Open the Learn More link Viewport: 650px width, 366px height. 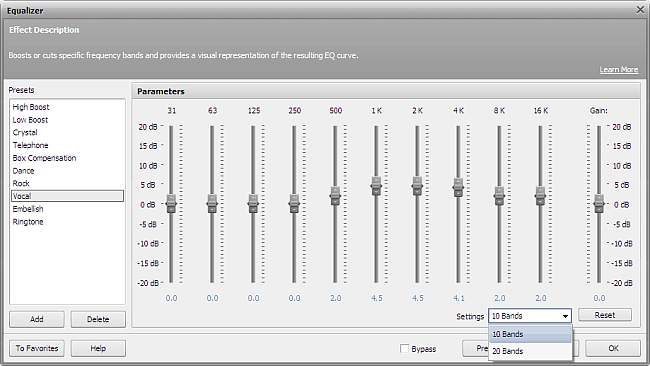618,70
